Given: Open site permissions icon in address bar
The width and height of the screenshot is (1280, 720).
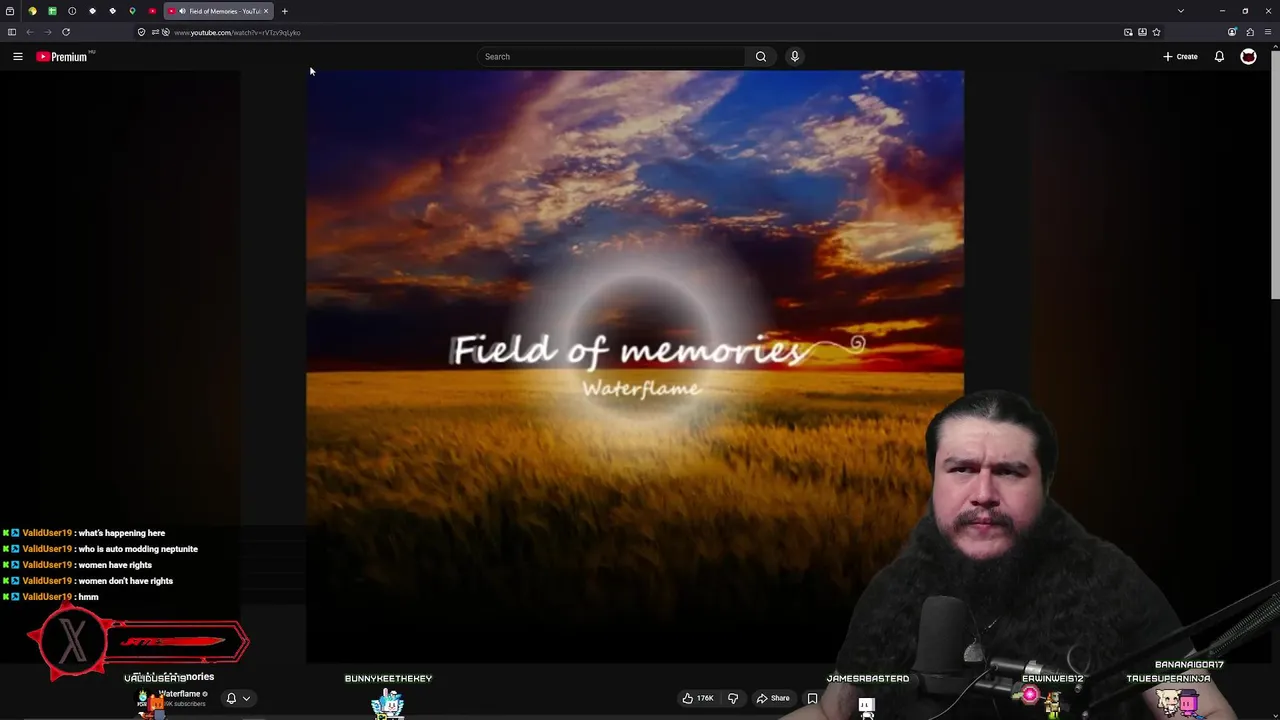Looking at the screenshot, I should point(156,32).
